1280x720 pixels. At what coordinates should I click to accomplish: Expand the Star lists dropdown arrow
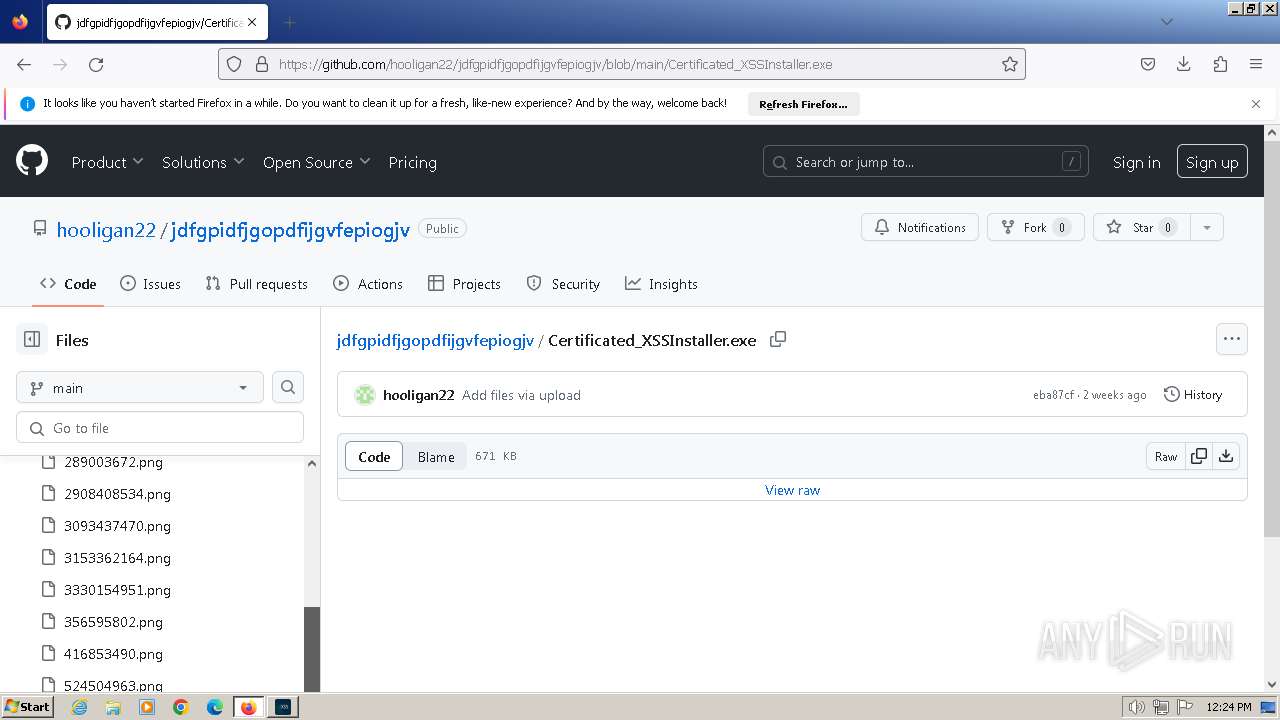coord(1207,227)
